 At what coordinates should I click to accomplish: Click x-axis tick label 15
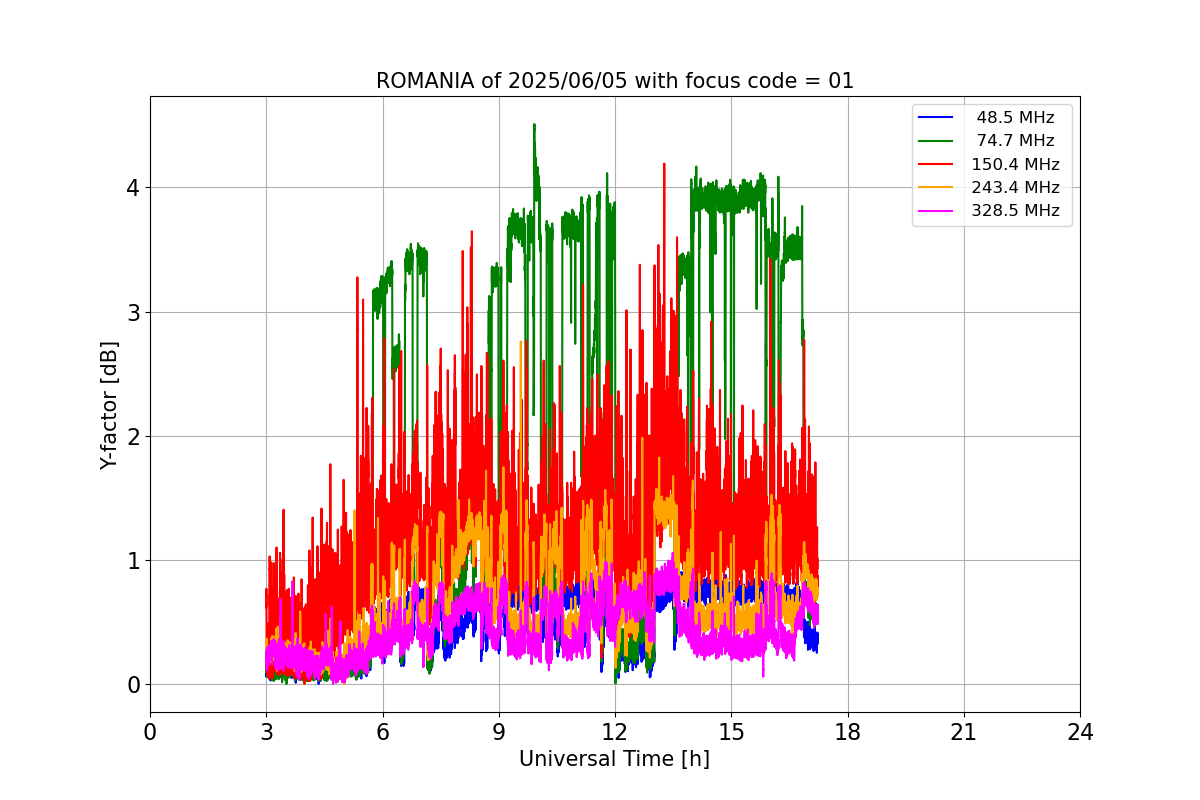731,732
